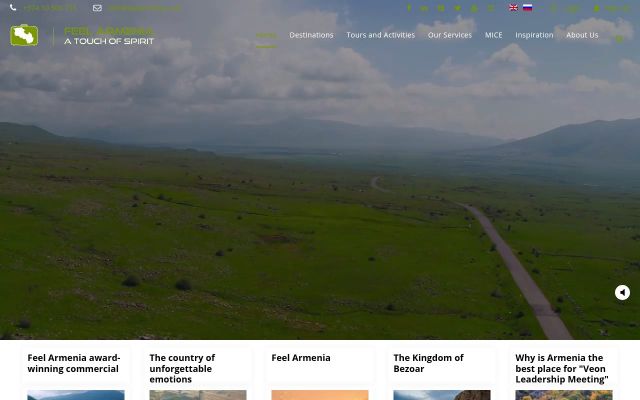The width and height of the screenshot is (640, 400).
Task: Click thumbnail under award-winning commercial card
Action: (x=76, y=395)
